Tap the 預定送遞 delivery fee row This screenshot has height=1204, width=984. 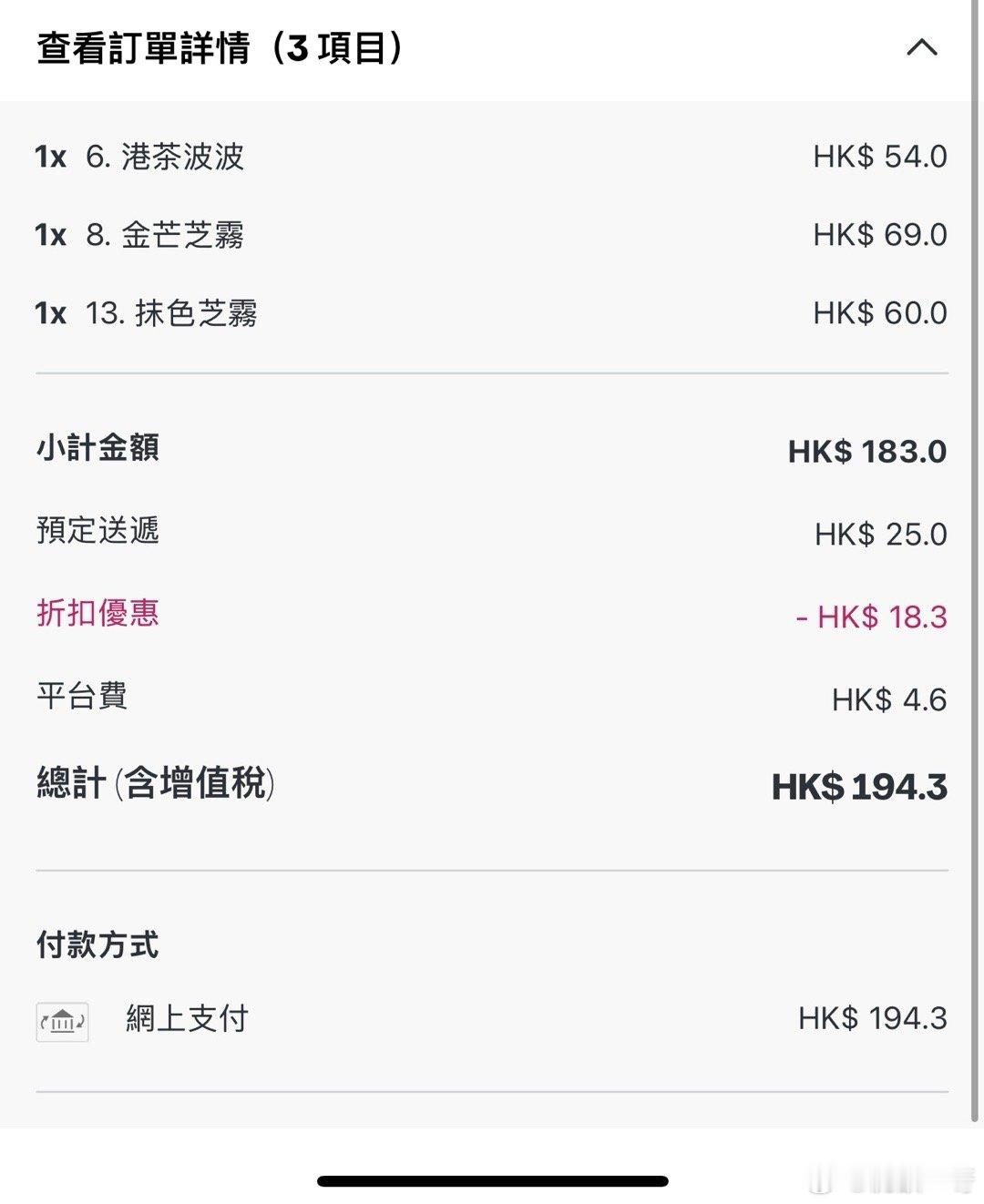click(x=492, y=532)
